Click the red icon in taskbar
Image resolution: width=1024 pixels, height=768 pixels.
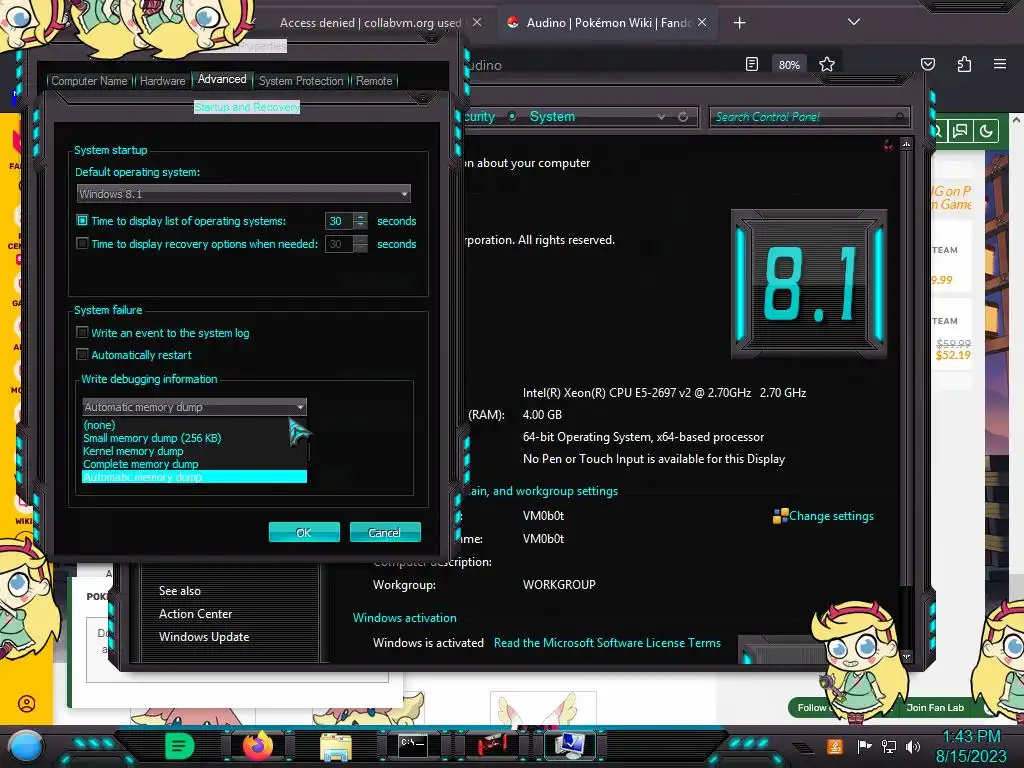[x=492, y=746]
